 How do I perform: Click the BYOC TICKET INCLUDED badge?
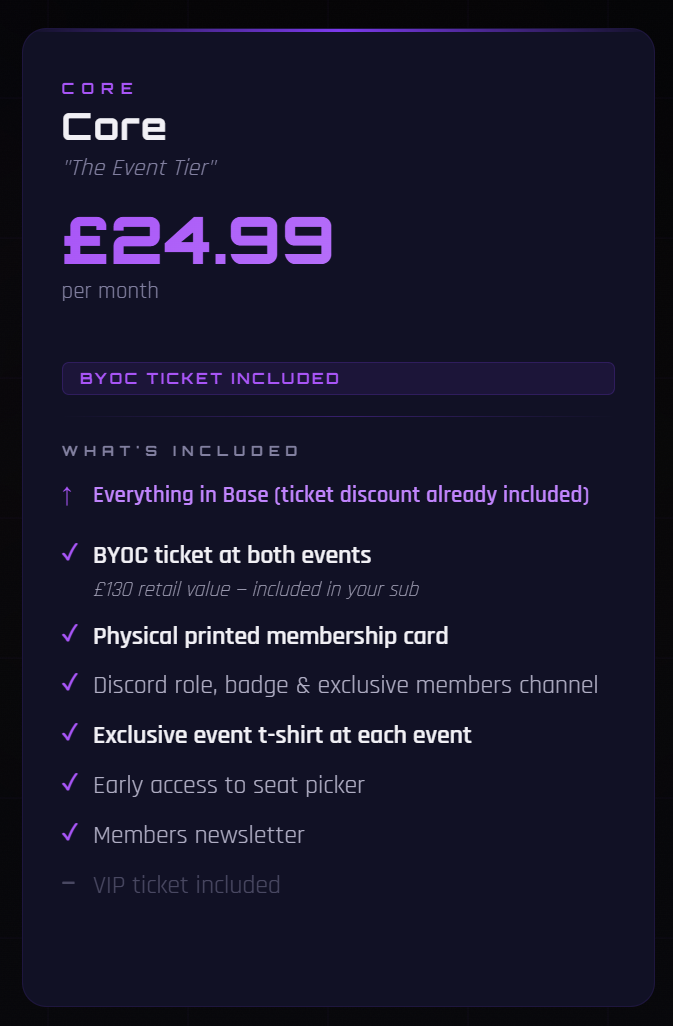pos(338,378)
